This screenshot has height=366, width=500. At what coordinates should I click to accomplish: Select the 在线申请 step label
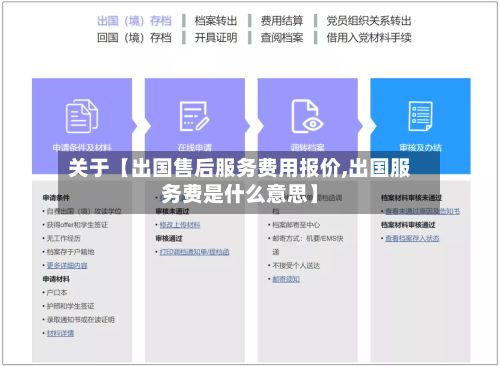click(x=195, y=148)
